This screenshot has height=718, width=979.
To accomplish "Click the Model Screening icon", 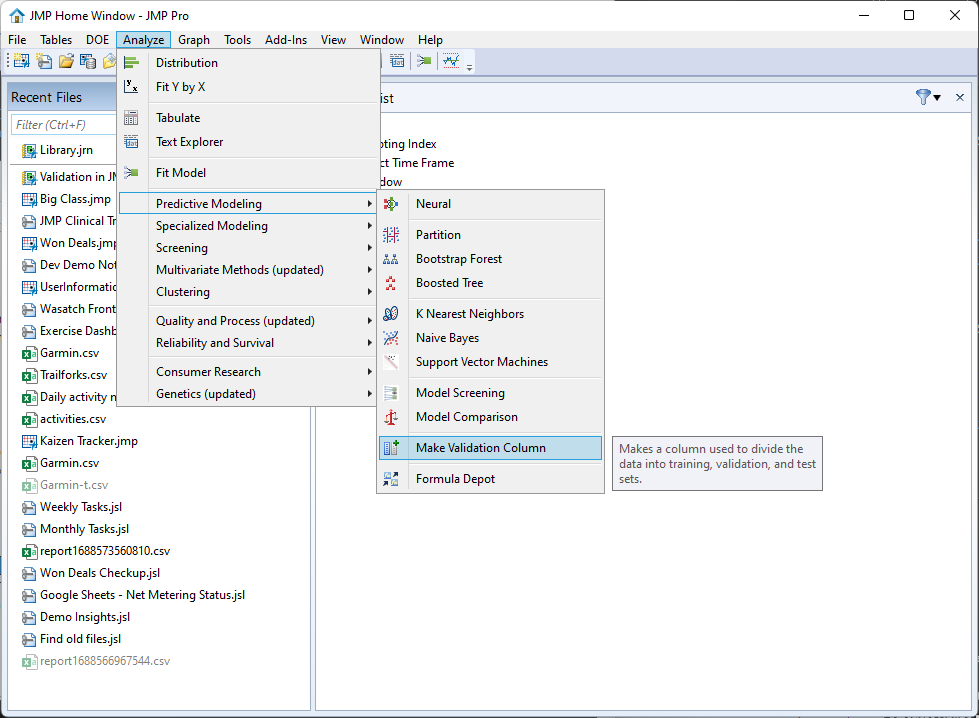I will point(391,393).
